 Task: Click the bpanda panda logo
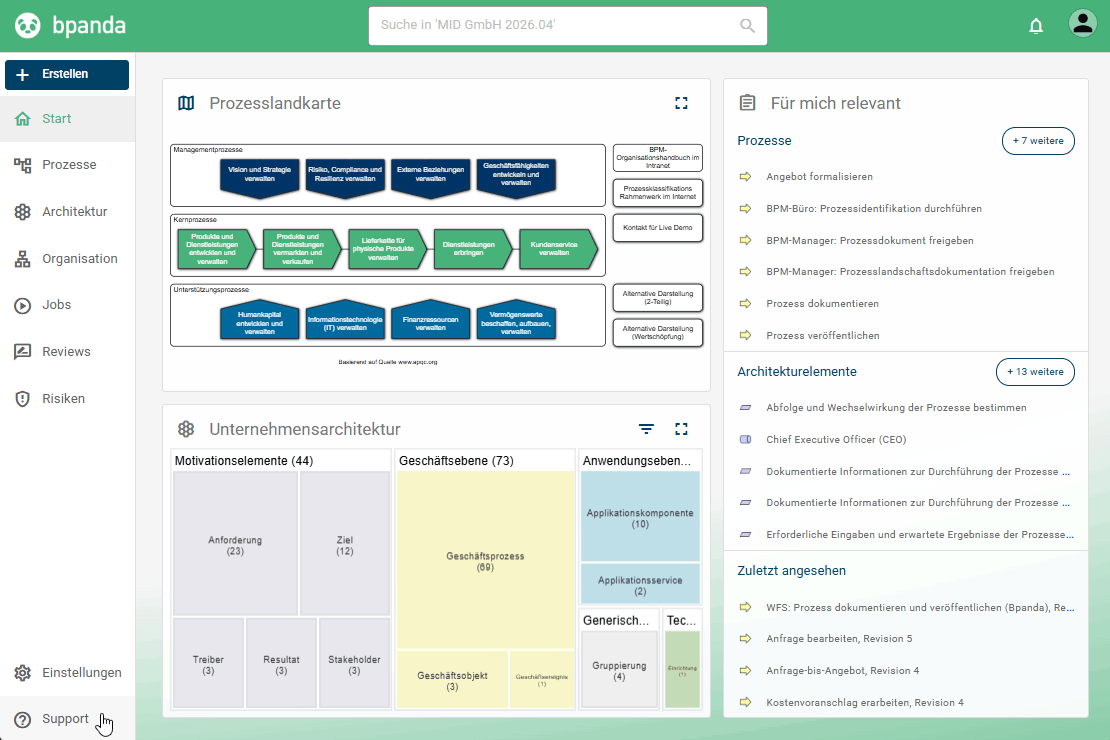point(28,25)
